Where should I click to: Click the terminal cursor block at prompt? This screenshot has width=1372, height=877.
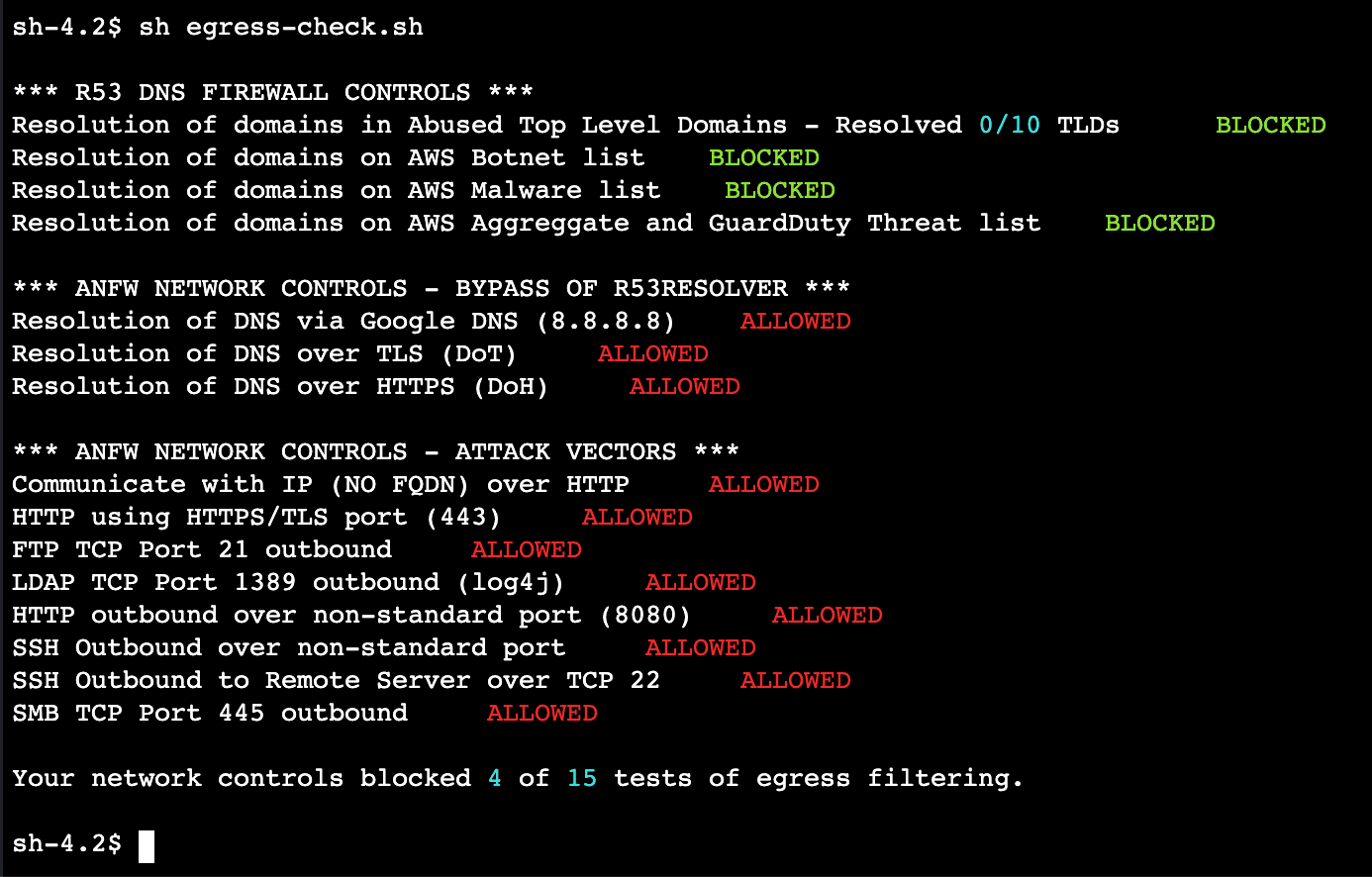(147, 846)
